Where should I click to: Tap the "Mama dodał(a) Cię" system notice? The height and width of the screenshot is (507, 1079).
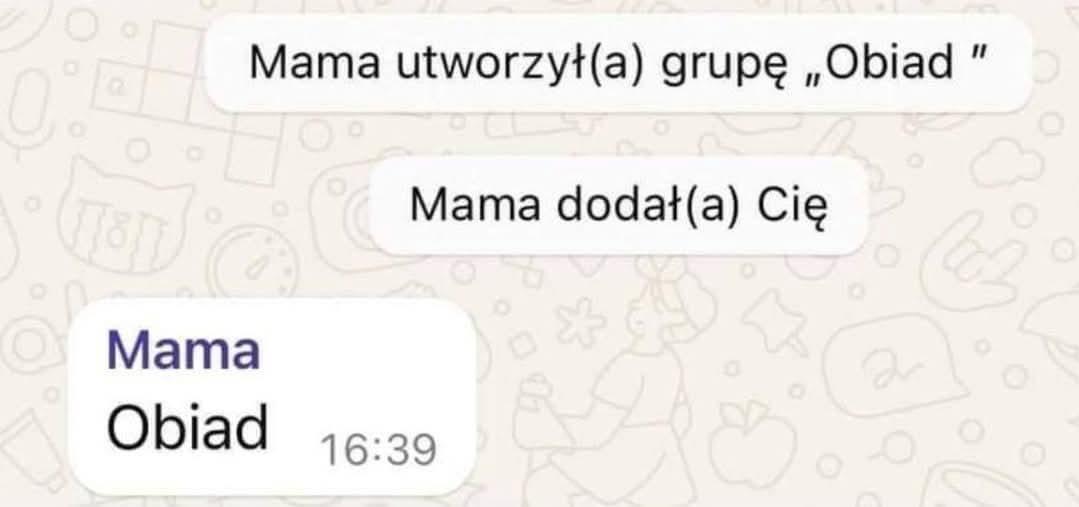618,206
